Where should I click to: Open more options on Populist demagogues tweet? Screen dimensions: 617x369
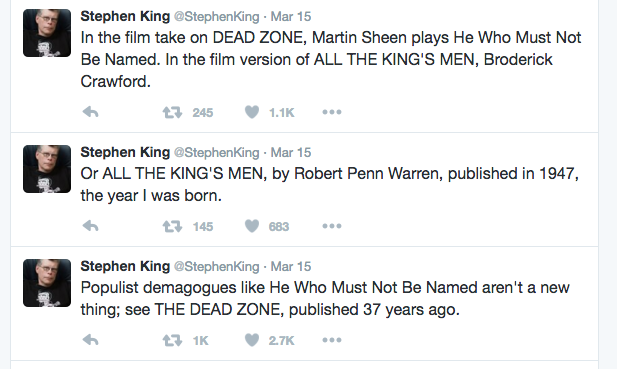pos(332,340)
